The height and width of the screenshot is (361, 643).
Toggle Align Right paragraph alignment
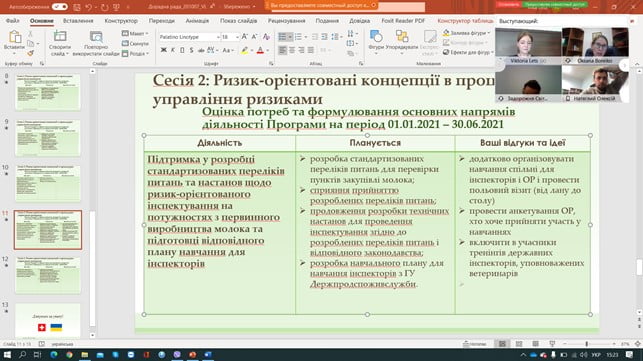click(301, 50)
